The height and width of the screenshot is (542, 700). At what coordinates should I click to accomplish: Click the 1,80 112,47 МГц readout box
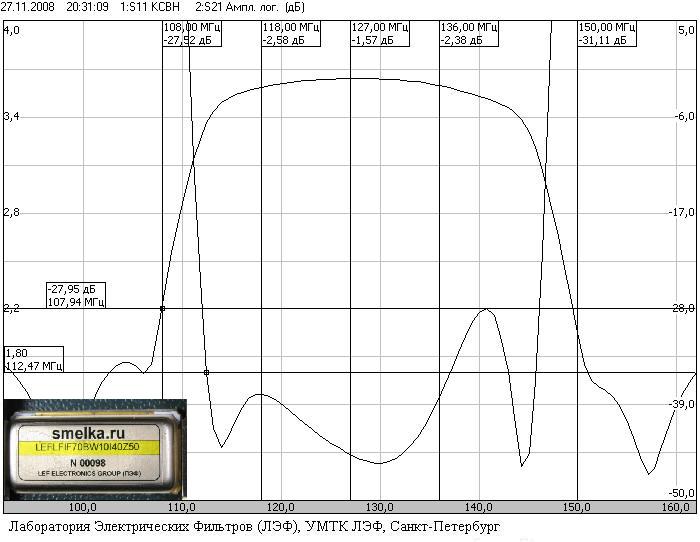point(34,359)
